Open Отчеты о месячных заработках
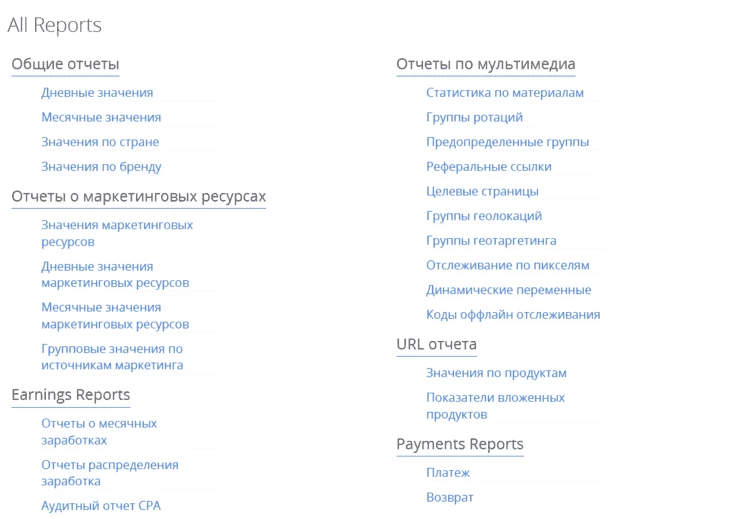Image resolution: width=730 pixels, height=519 pixels. coord(99,431)
